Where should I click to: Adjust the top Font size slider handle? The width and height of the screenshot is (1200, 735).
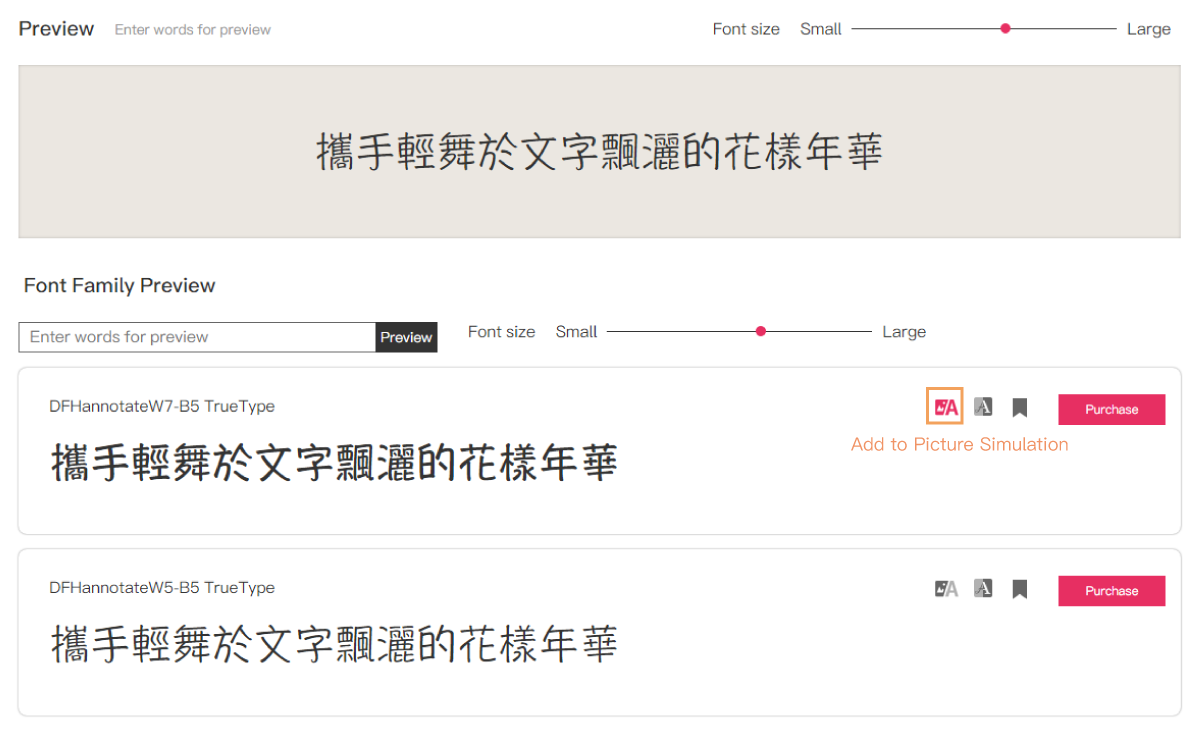1006,29
